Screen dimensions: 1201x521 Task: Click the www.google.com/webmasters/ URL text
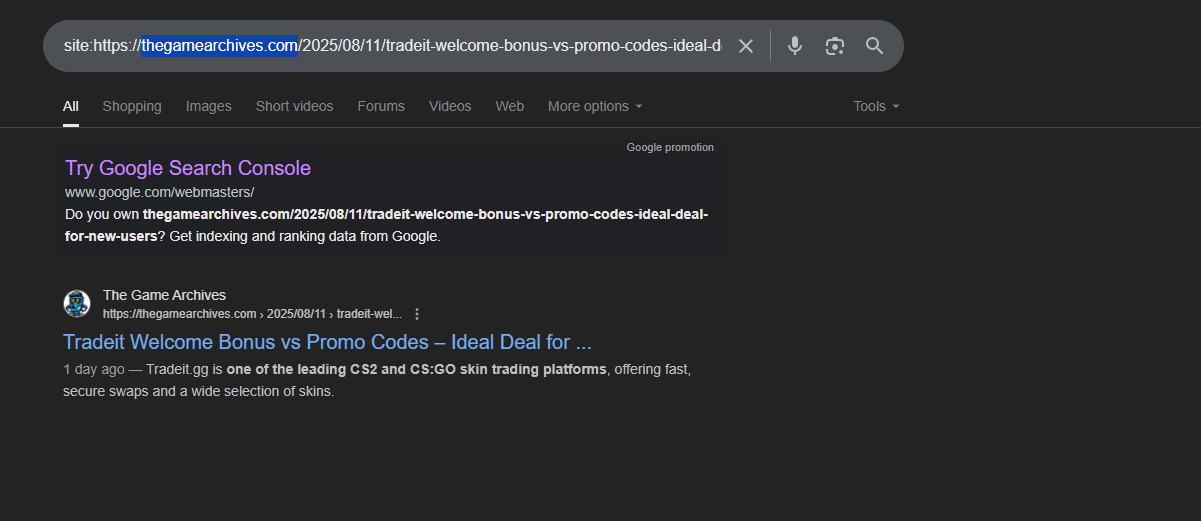[x=160, y=192]
